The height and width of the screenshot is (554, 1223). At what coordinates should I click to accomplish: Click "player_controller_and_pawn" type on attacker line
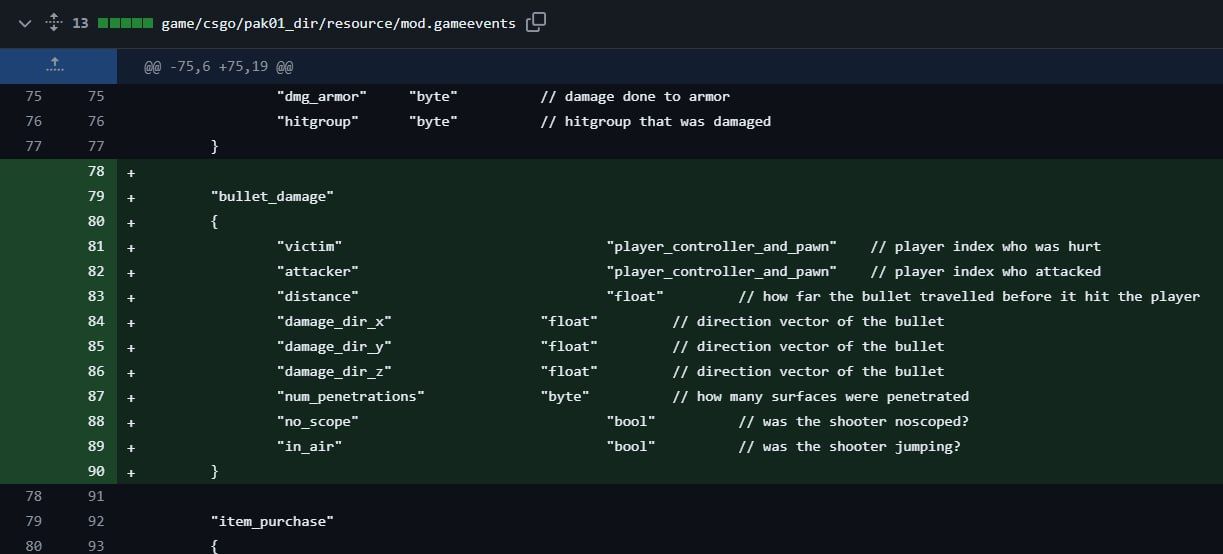(721, 271)
